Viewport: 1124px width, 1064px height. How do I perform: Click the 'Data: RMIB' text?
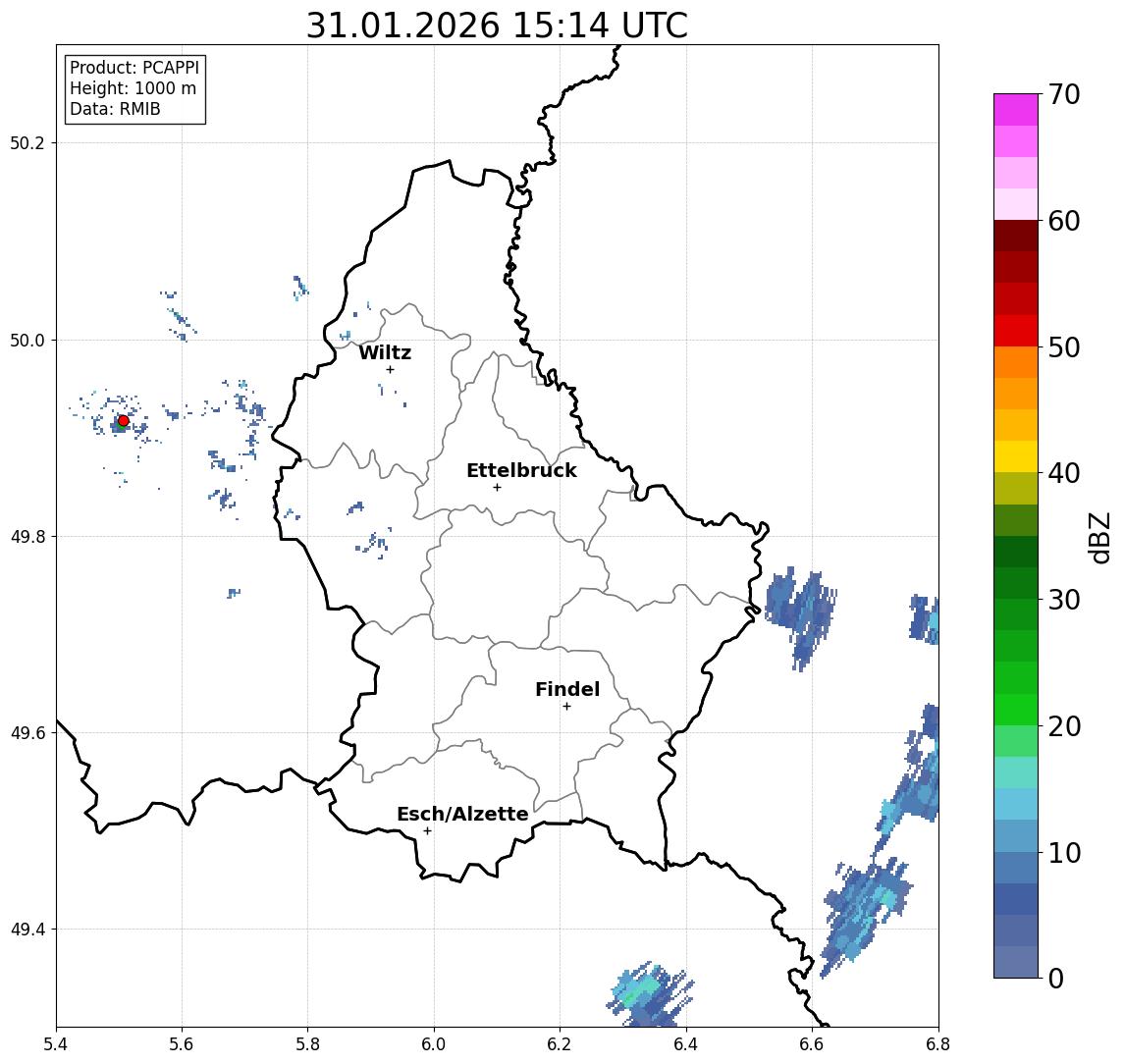click(115, 109)
